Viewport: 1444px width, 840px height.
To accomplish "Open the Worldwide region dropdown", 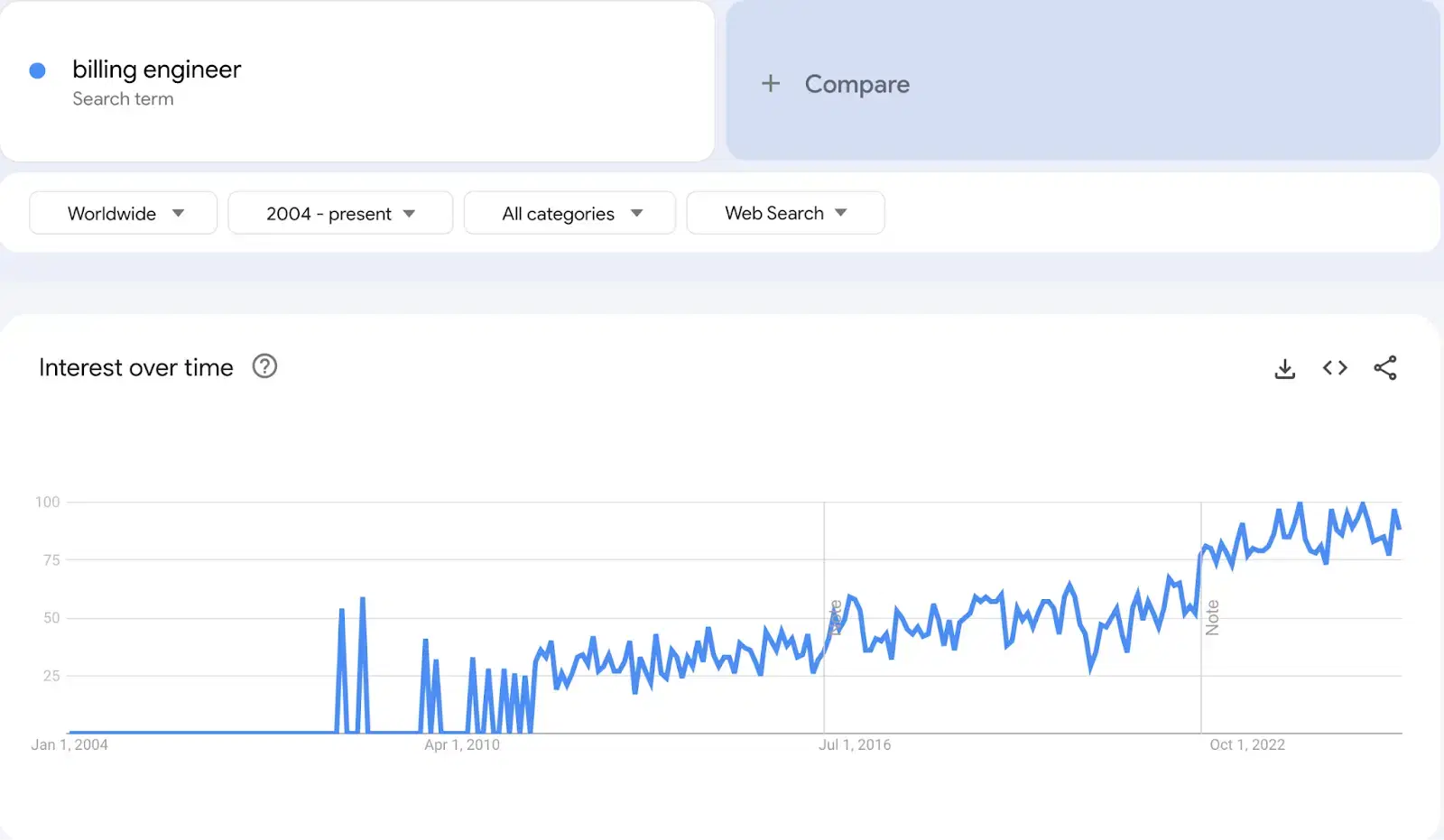I will [x=124, y=213].
